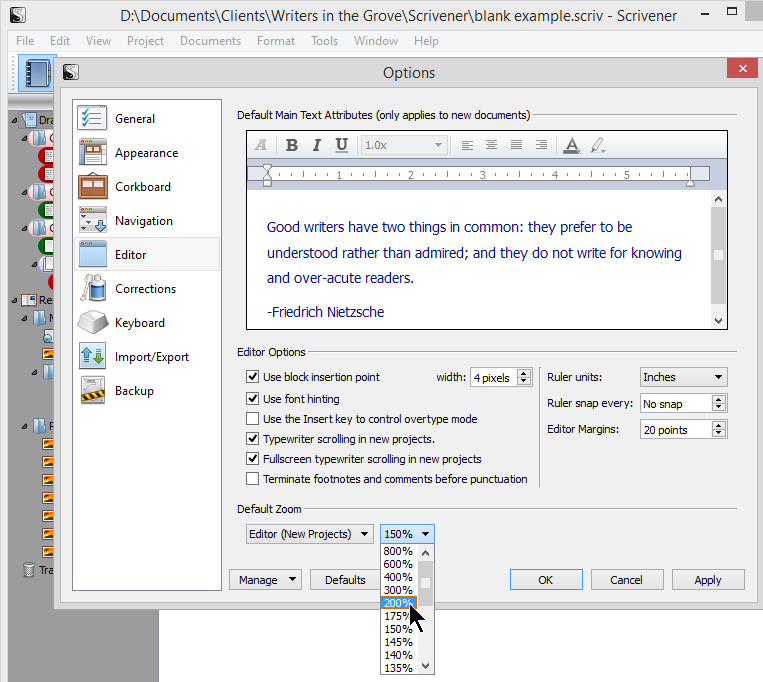Click the Bold formatting icon

tap(292, 145)
